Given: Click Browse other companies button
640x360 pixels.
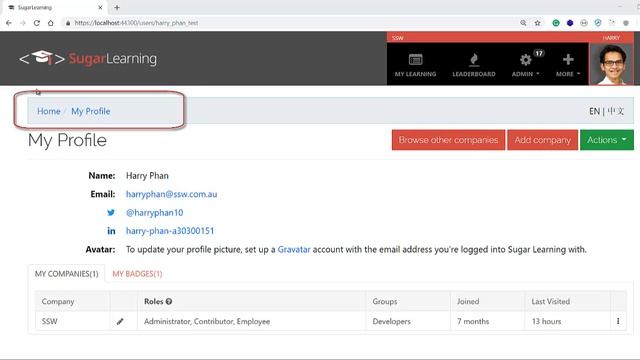Looking at the screenshot, I should pos(448,140).
